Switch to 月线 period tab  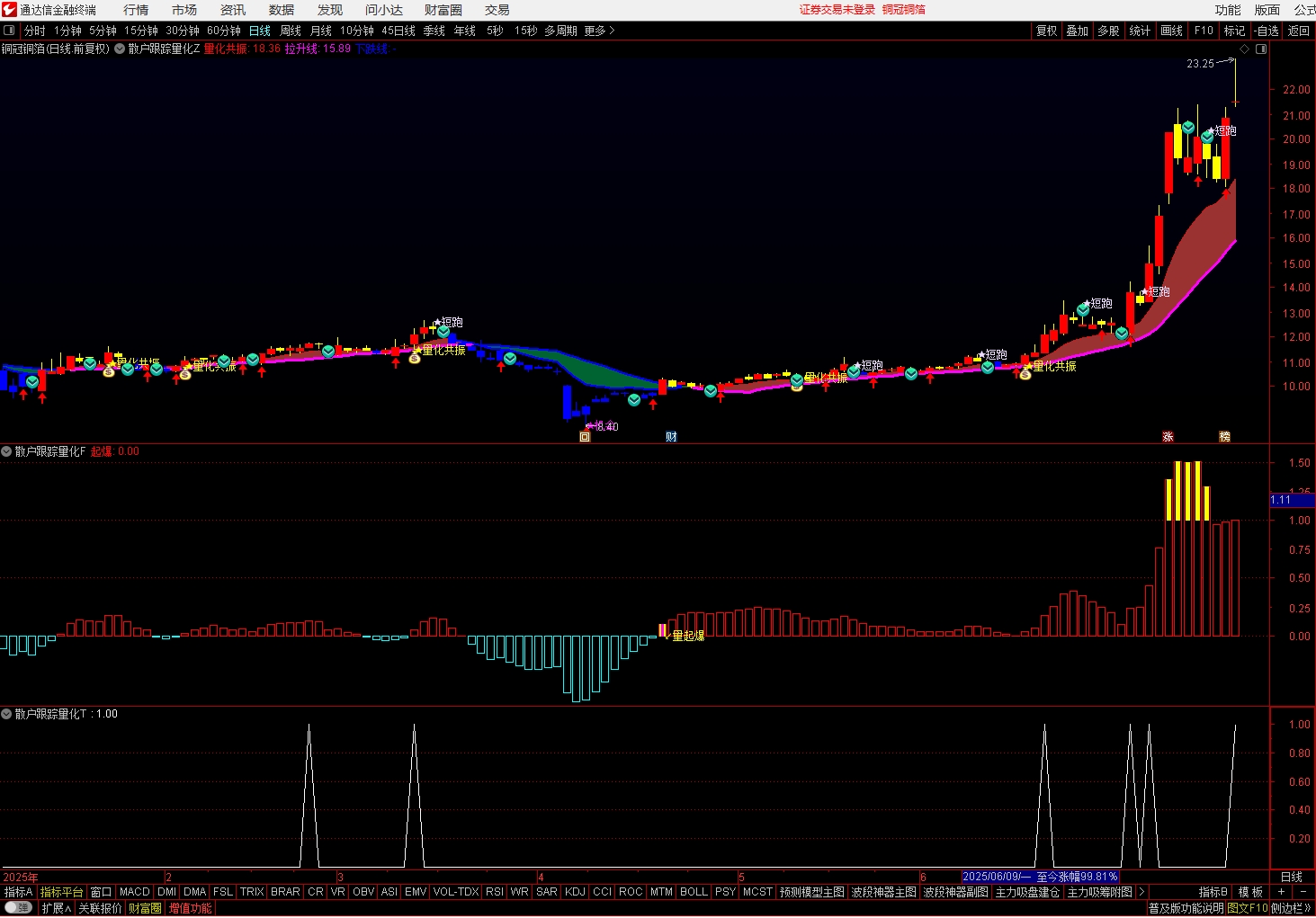coord(321,31)
